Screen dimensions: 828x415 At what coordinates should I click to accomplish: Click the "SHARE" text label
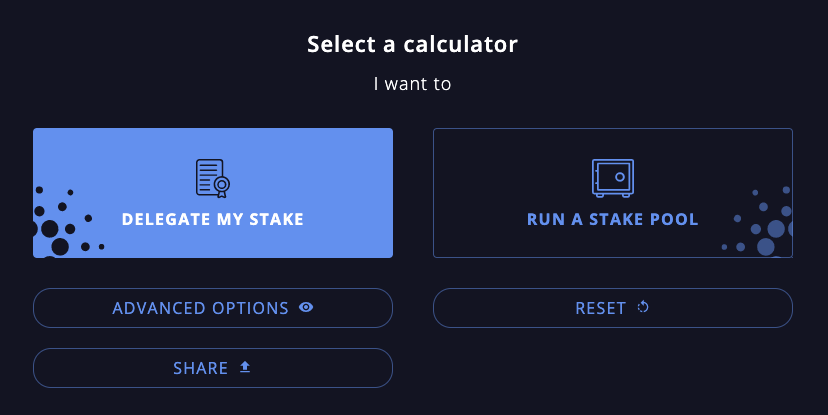coord(201,368)
